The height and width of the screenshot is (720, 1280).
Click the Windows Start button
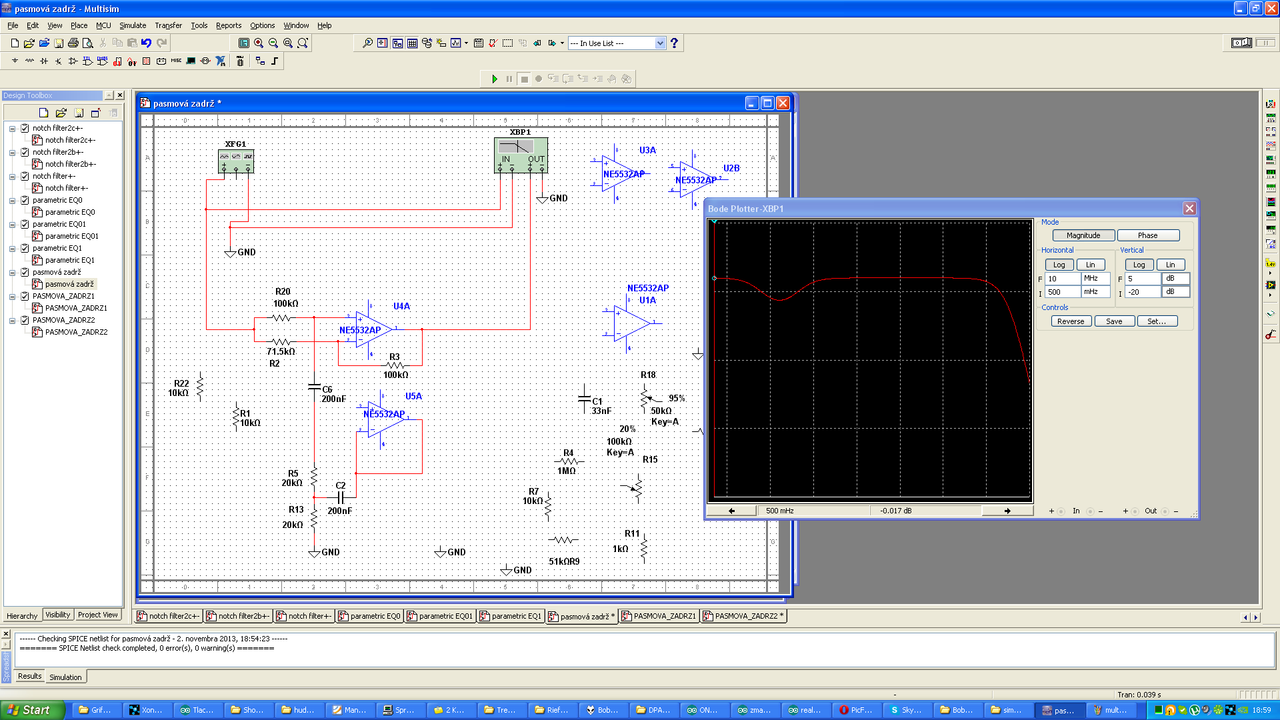32,710
